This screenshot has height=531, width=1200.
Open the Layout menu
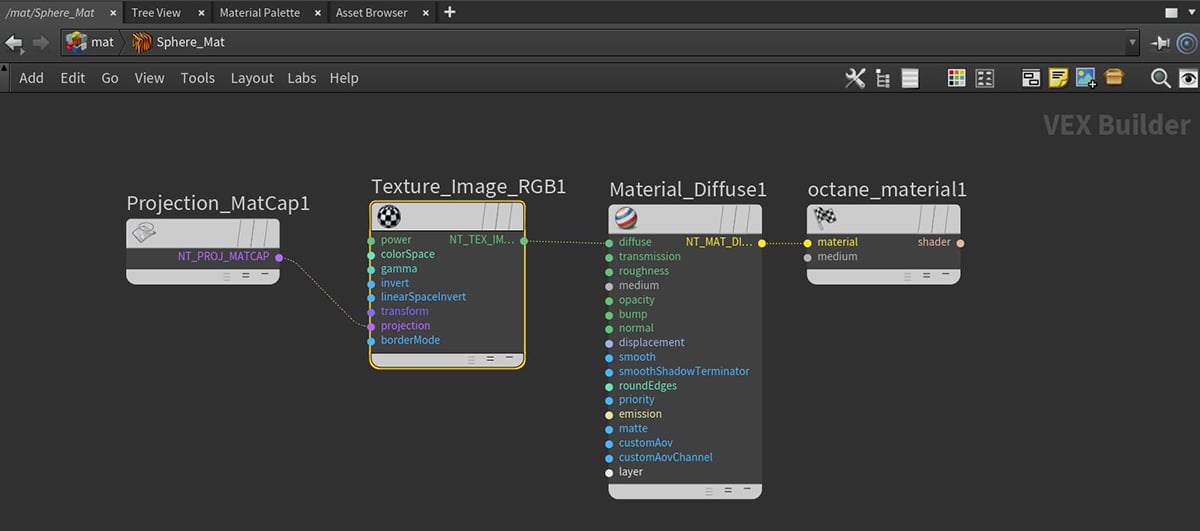click(252, 78)
